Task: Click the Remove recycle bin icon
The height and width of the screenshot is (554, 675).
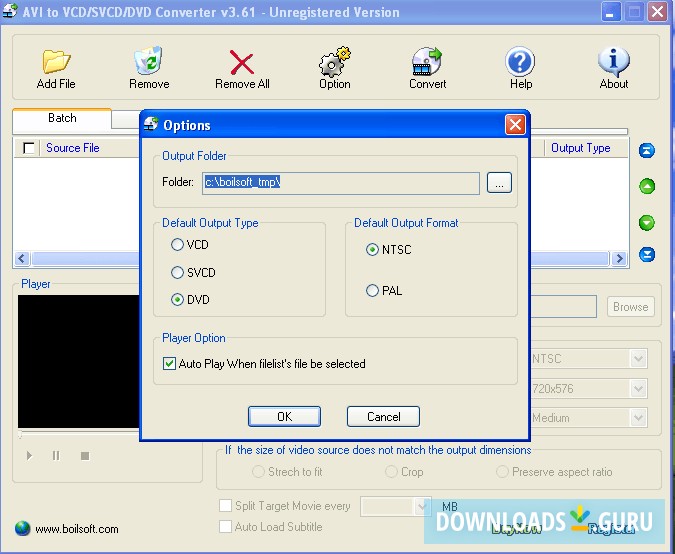Action: coord(149,60)
